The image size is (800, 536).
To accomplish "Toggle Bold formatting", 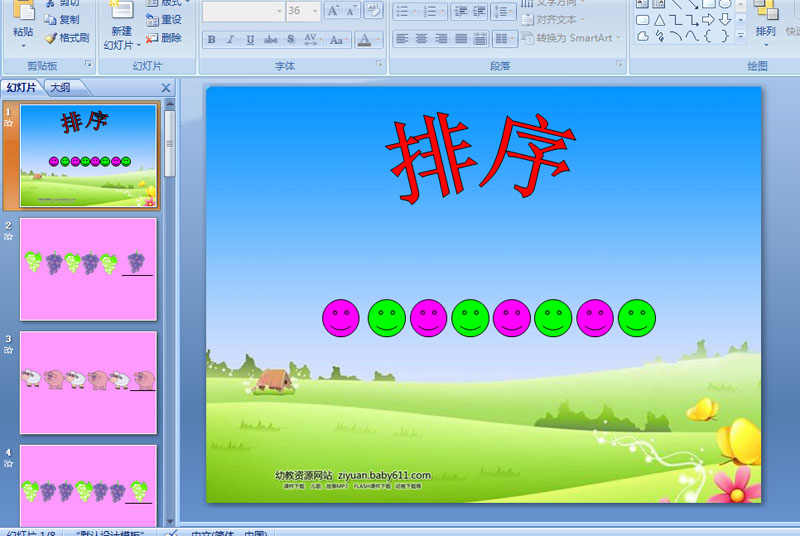I will pos(211,39).
